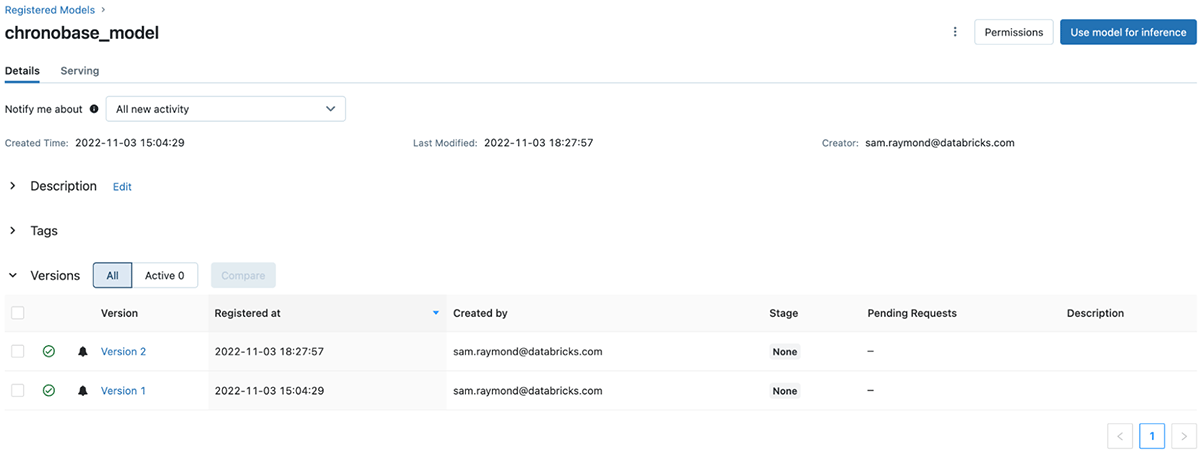Open the All new activity dropdown
Screen dimensions: 1200x474
coord(225,109)
